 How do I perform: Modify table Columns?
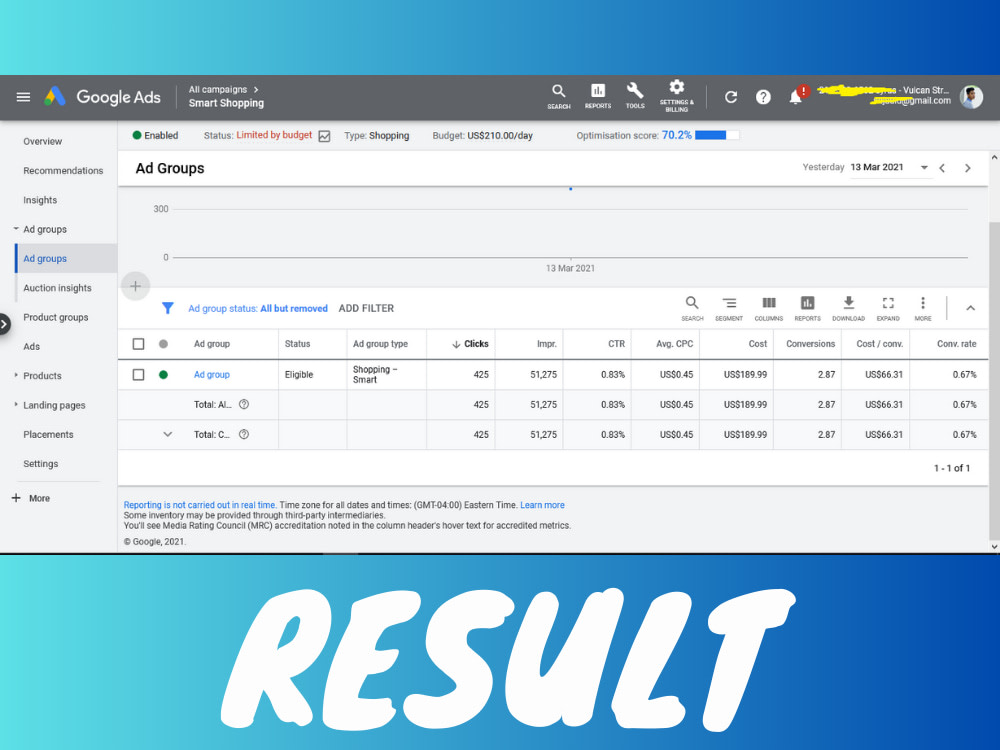point(768,308)
